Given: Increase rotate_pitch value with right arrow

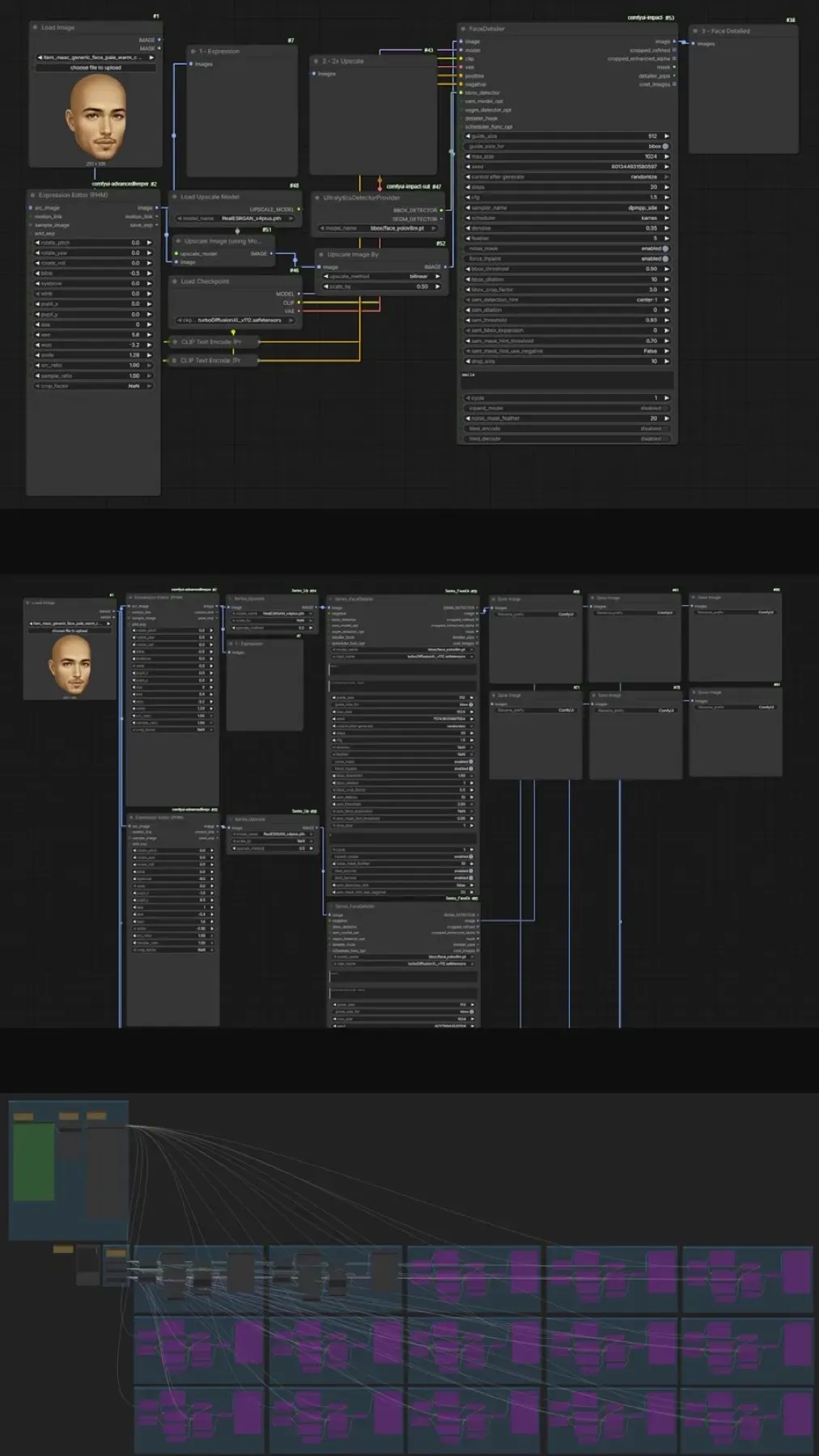Looking at the screenshot, I should pyautogui.click(x=149, y=243).
